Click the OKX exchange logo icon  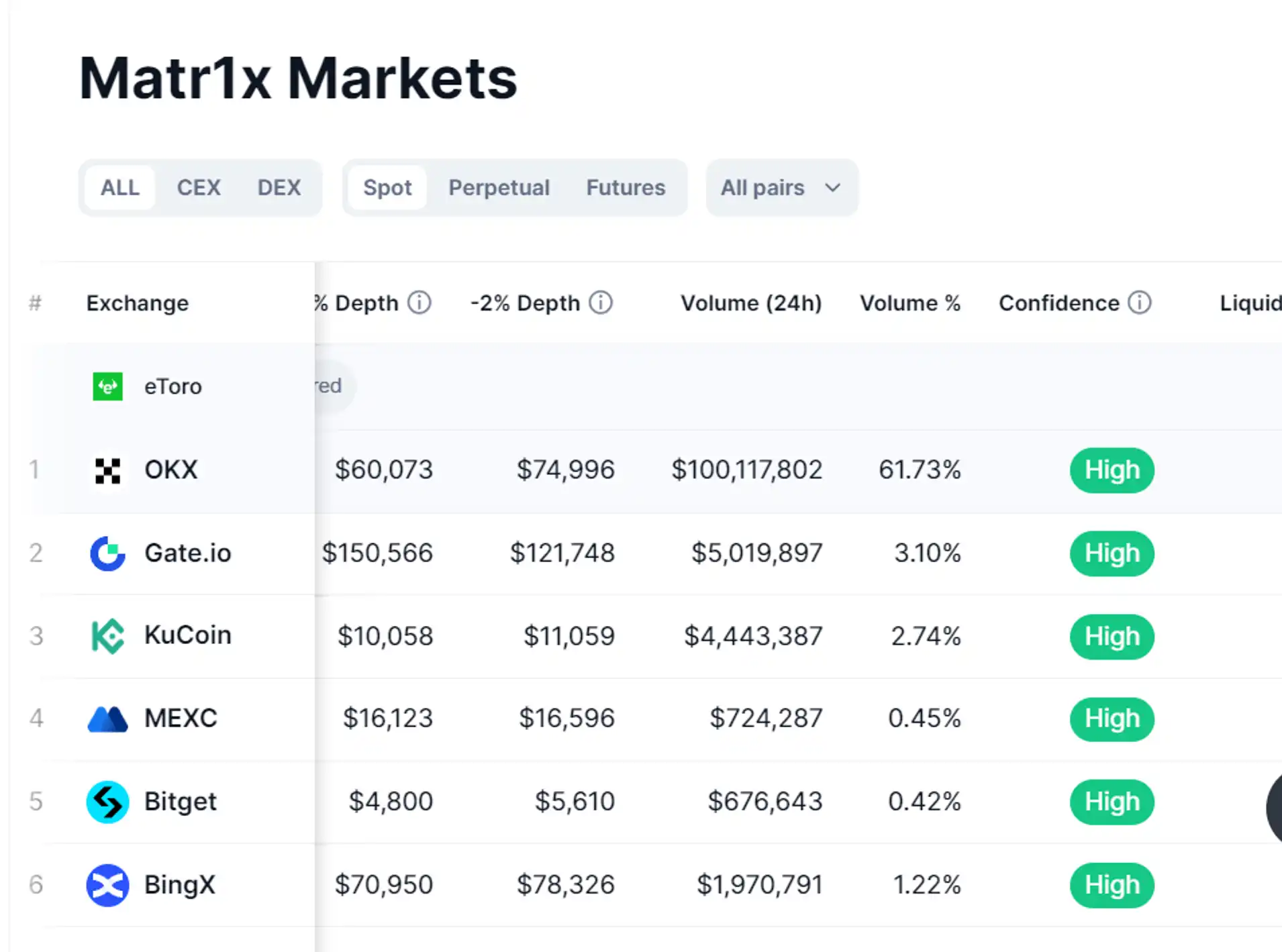(x=107, y=470)
